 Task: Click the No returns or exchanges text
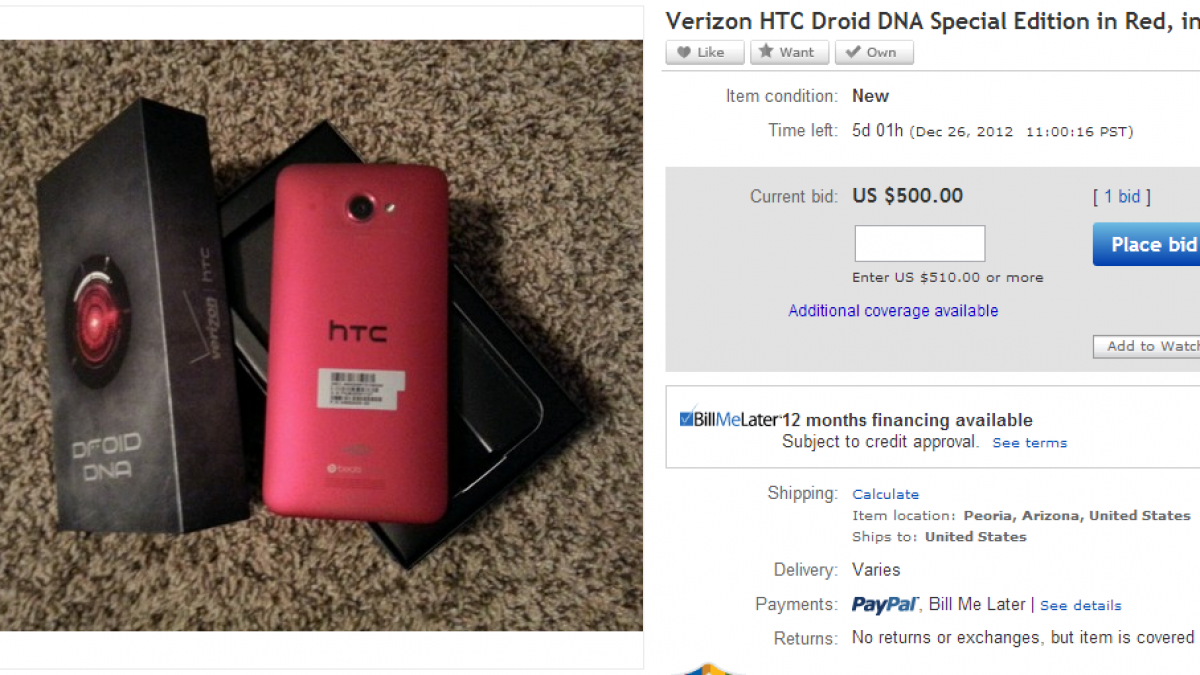[x=1022, y=637]
